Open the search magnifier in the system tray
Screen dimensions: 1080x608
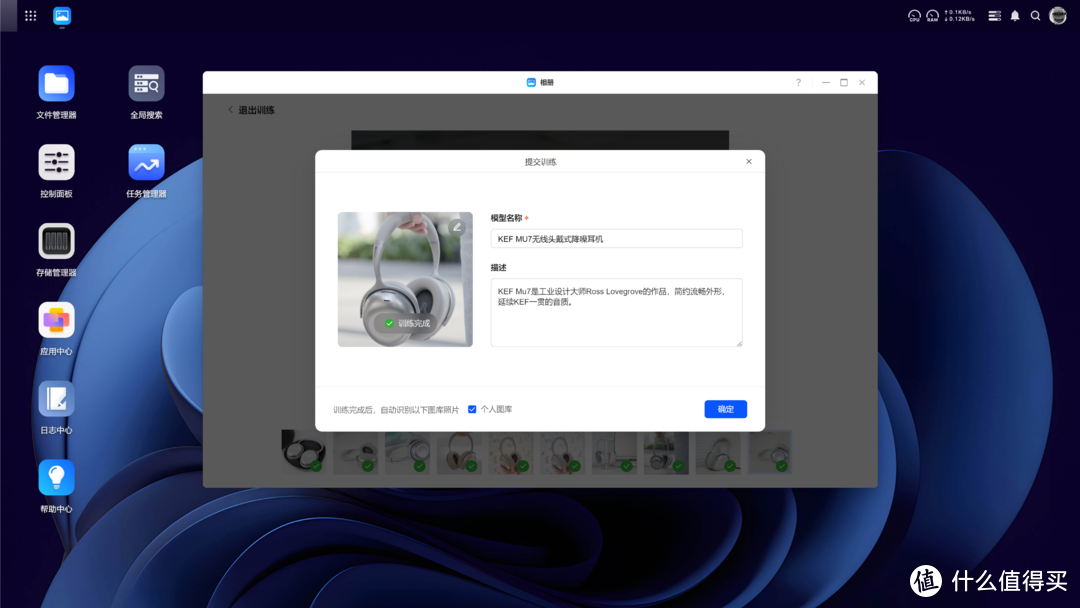pos(1036,15)
